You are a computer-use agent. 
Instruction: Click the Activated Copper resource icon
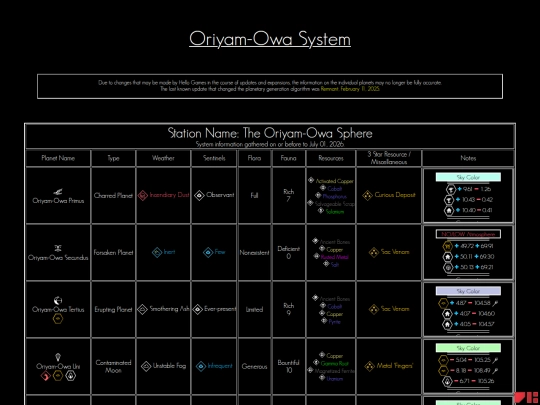click(311, 180)
